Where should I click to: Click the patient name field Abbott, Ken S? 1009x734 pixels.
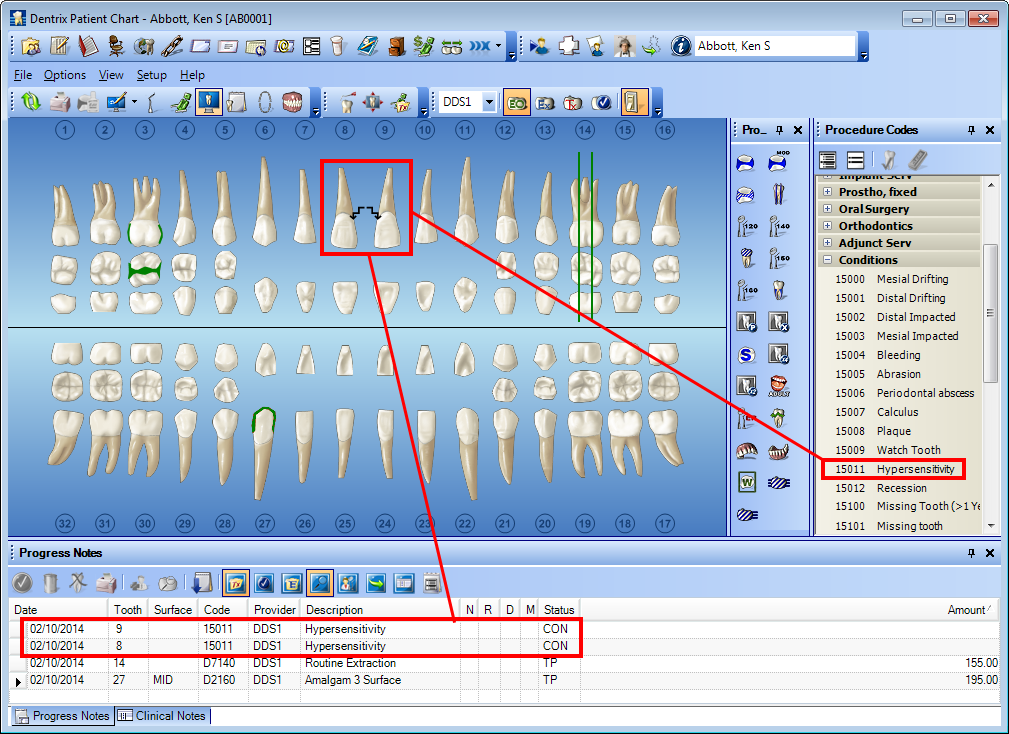pos(775,46)
